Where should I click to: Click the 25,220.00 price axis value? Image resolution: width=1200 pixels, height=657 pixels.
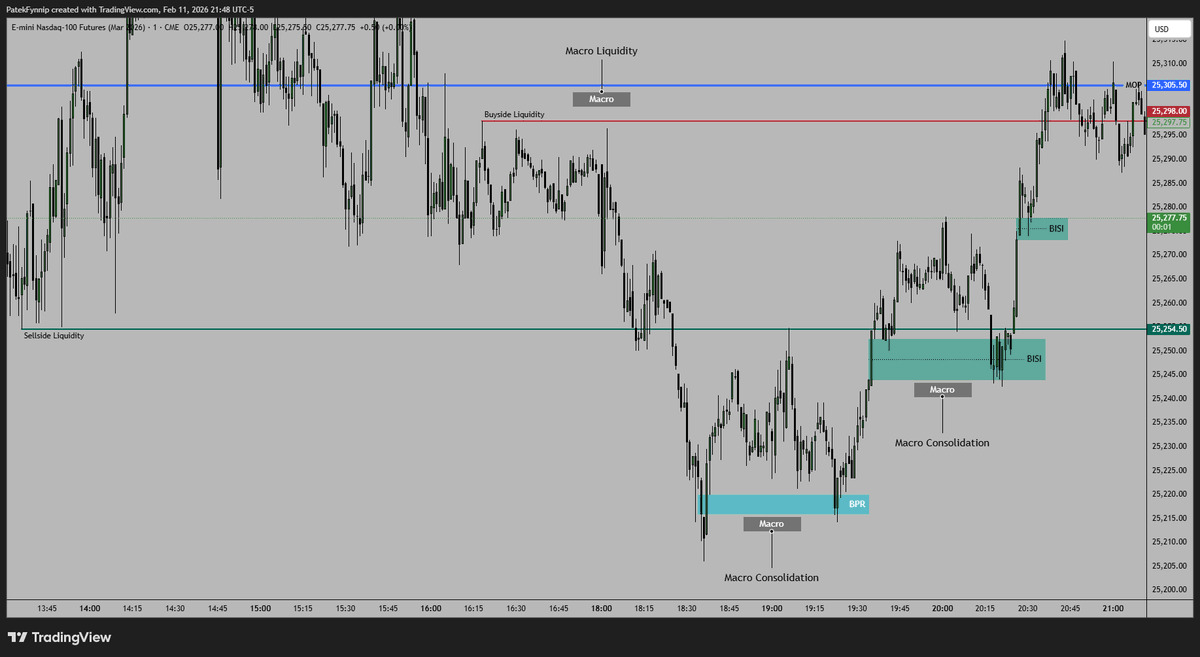click(1169, 494)
